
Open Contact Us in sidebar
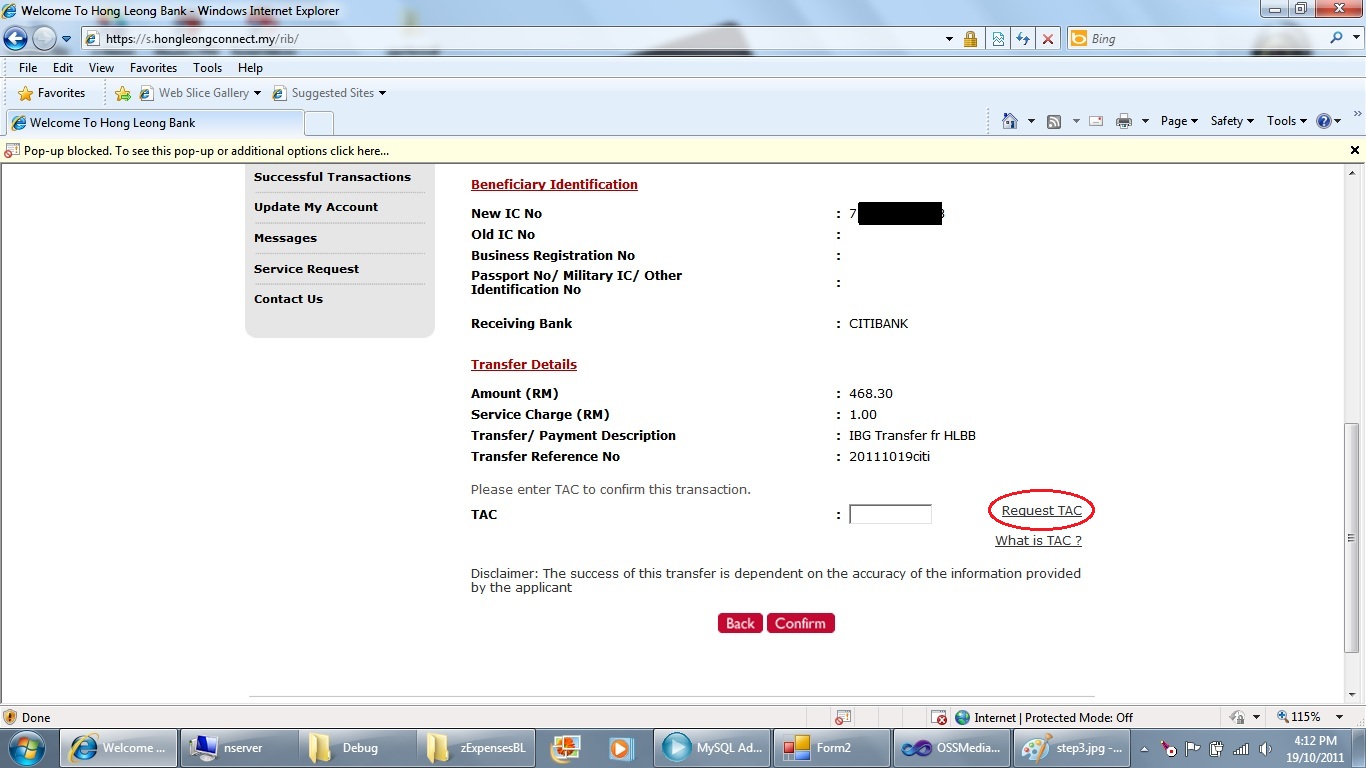288,299
